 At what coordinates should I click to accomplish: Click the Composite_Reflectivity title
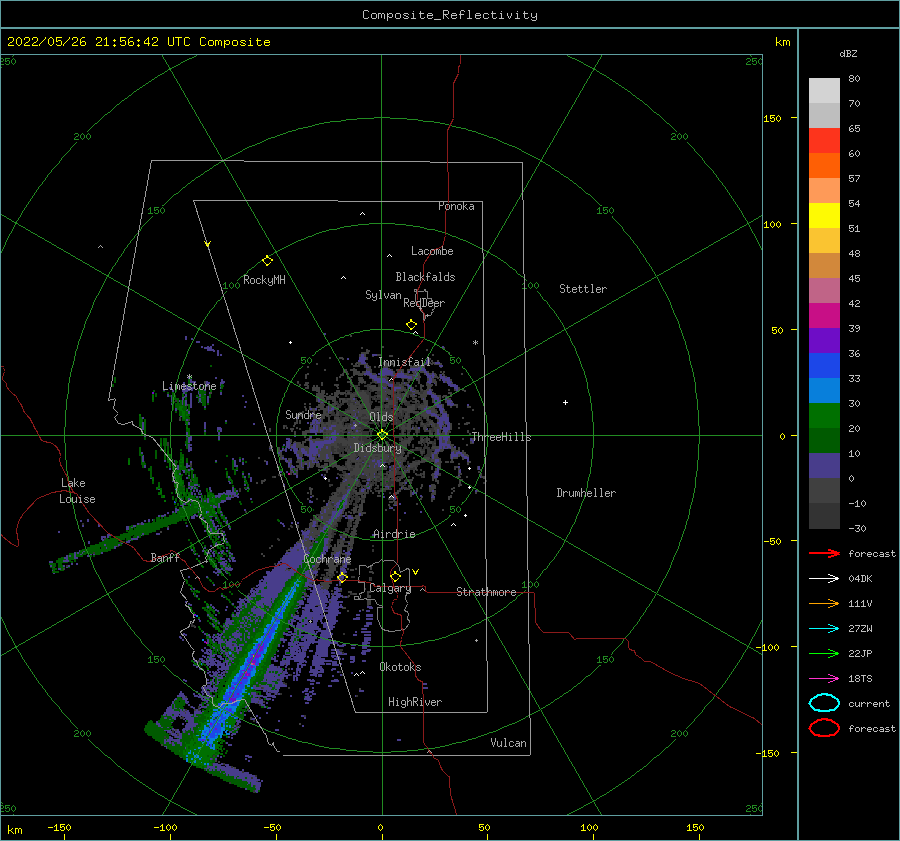[x=450, y=15]
